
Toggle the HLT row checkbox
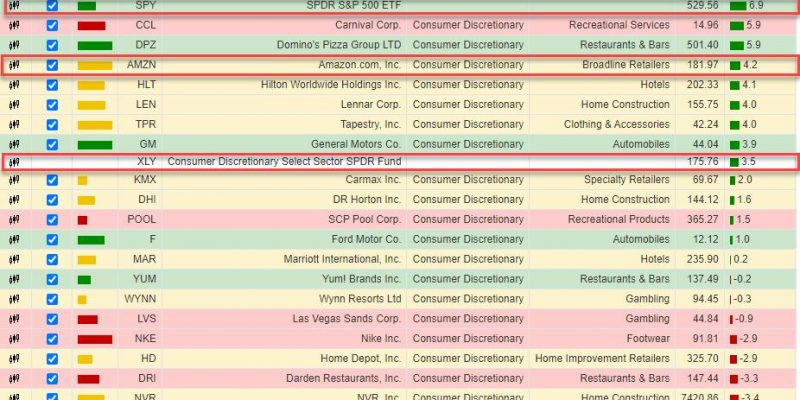click(52, 85)
